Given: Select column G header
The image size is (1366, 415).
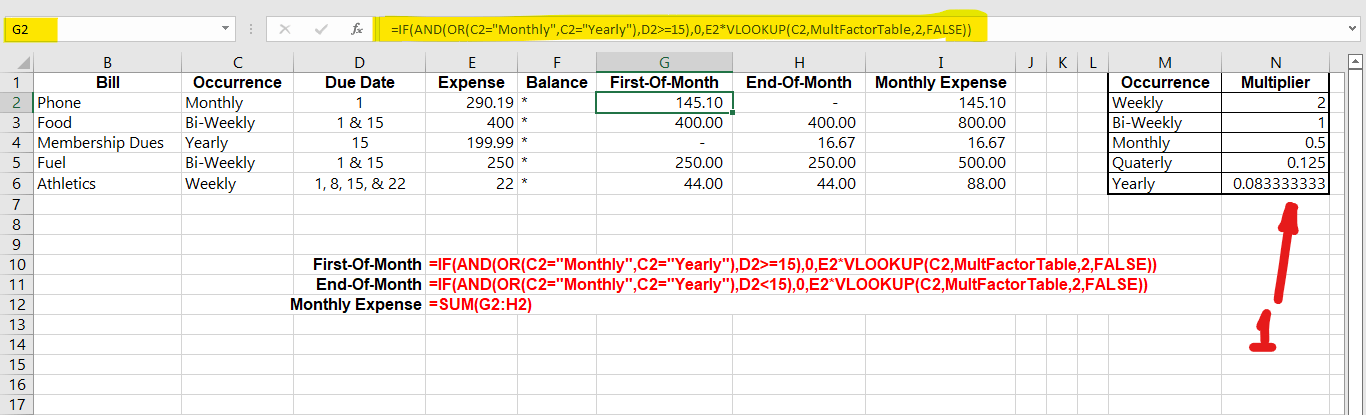Looking at the screenshot, I should click(665, 62).
